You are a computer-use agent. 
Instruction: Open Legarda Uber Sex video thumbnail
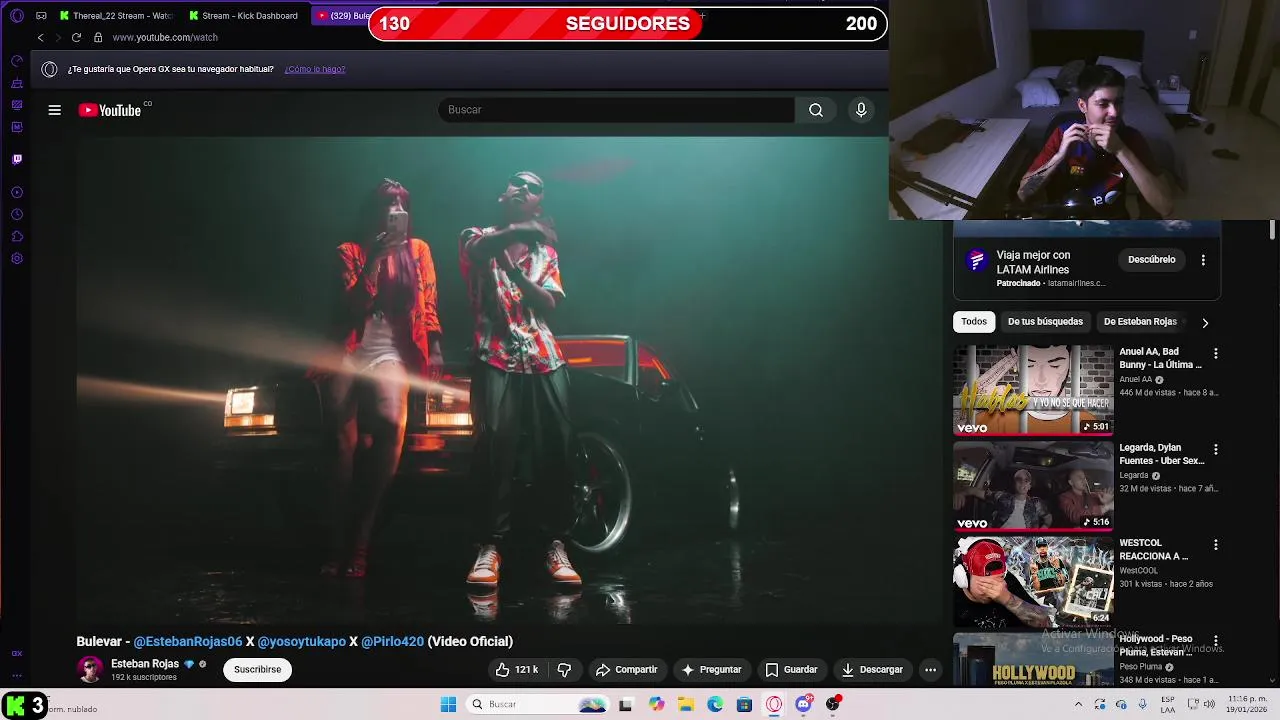pyautogui.click(x=1033, y=485)
